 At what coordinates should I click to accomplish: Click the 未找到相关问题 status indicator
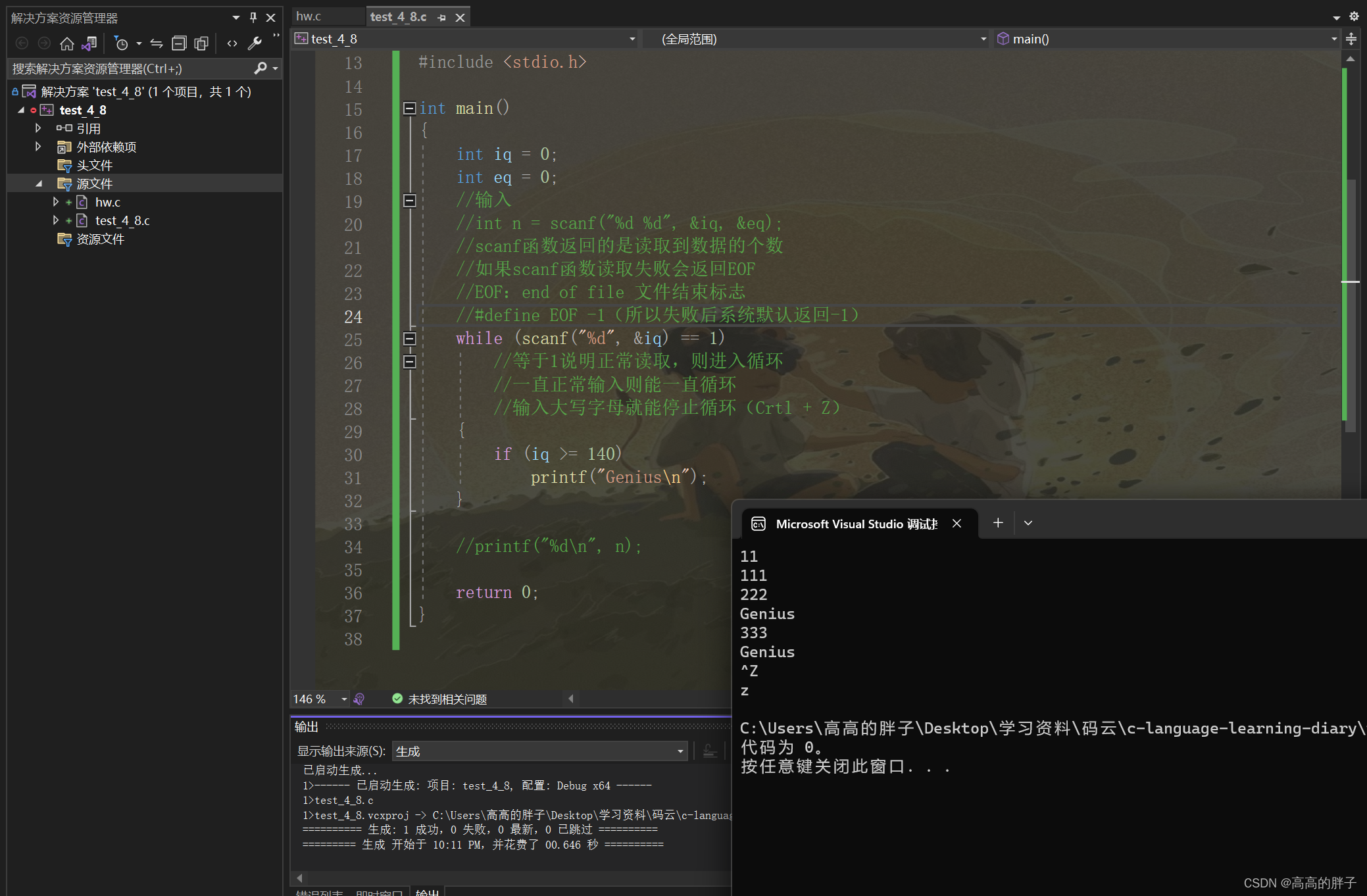coord(439,699)
